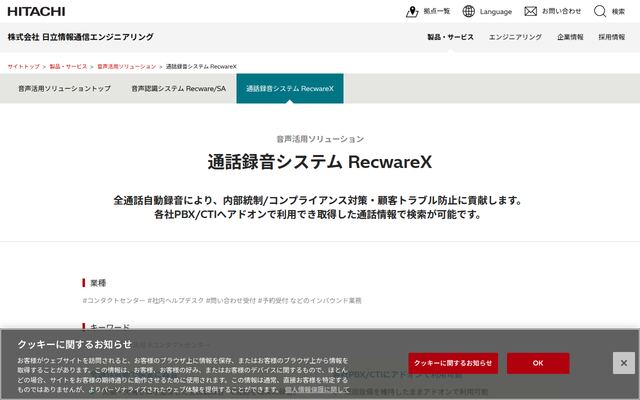This screenshot has height=400, width=640.
Task: Switch to 音声活用ソリューショントップ tab
Action: coord(64,88)
